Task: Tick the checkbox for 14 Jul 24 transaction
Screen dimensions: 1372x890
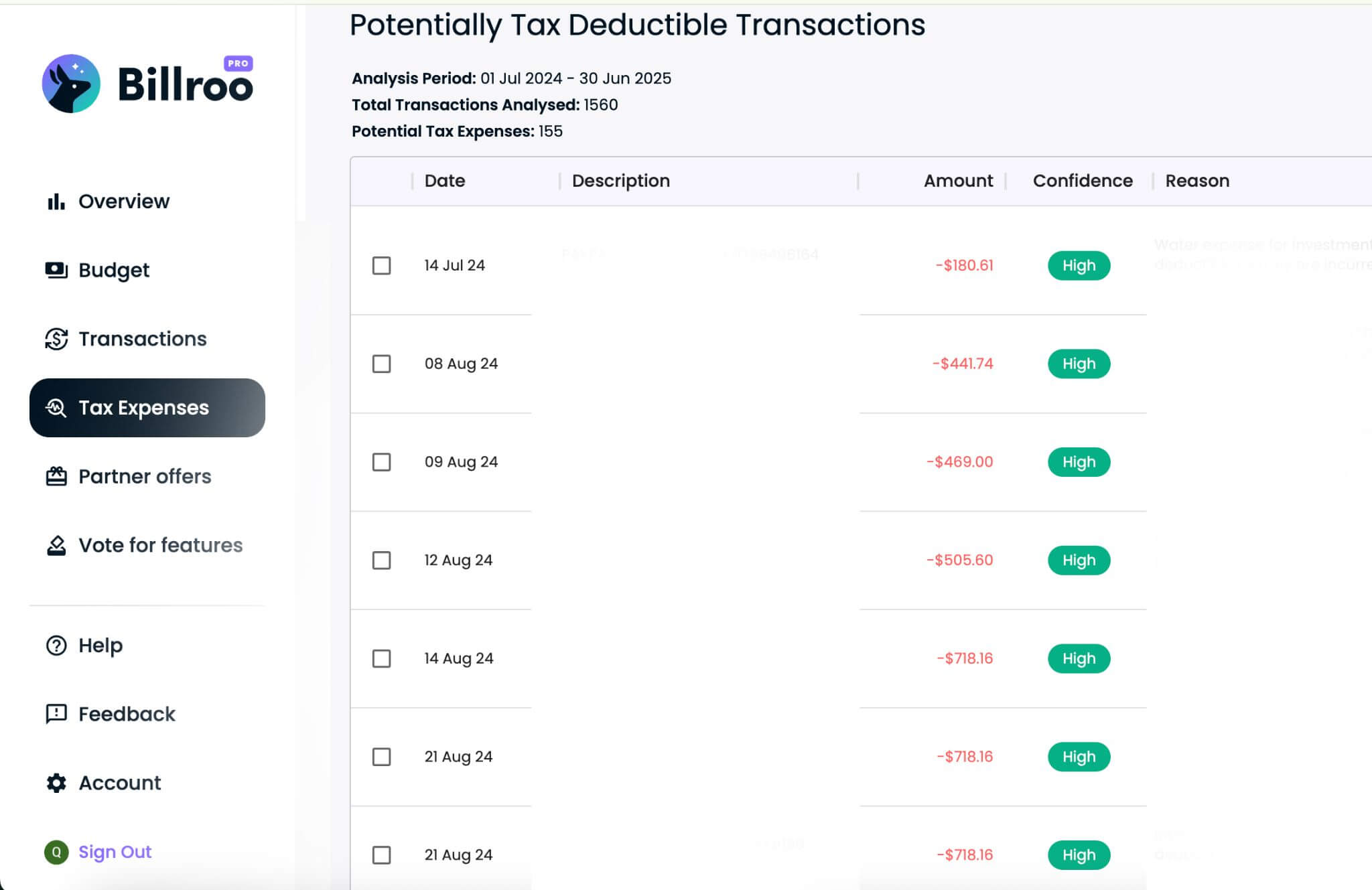Action: [x=381, y=266]
